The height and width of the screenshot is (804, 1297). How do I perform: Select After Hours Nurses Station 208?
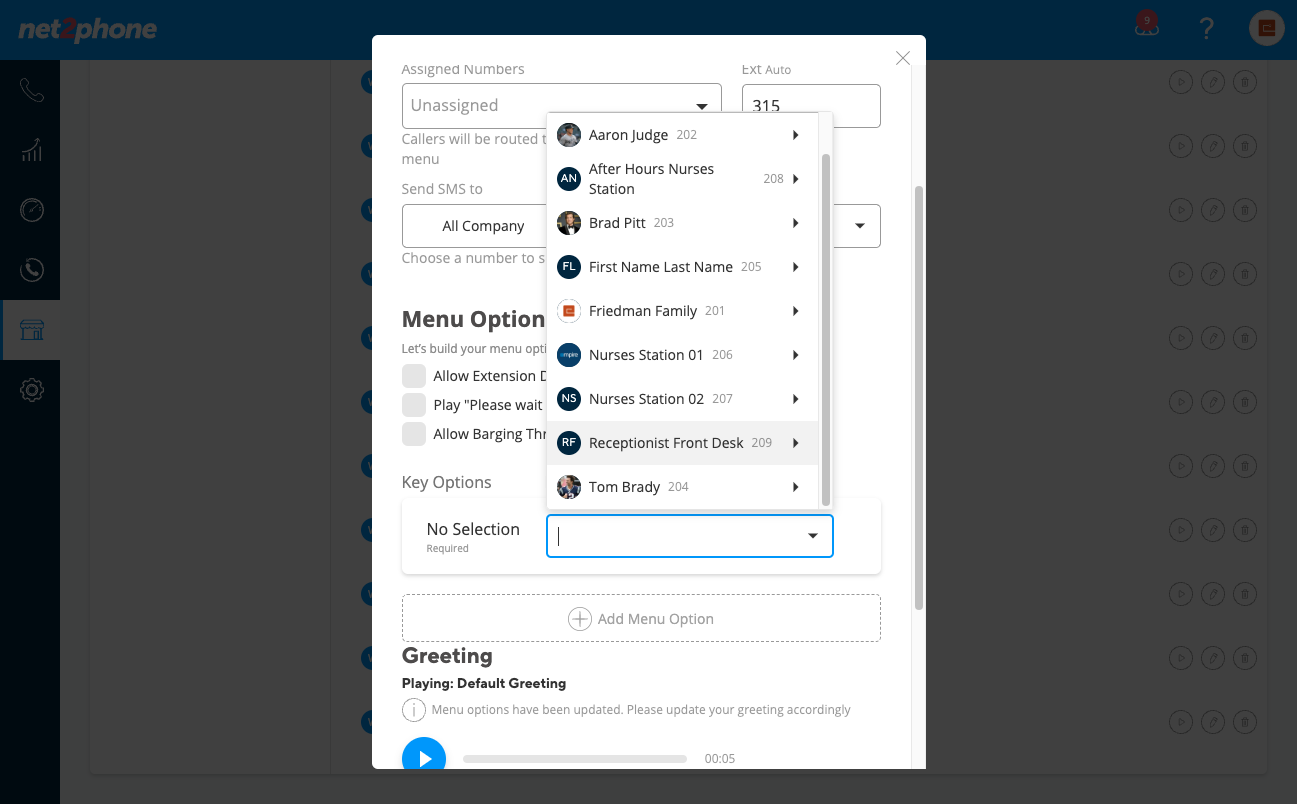(x=682, y=179)
